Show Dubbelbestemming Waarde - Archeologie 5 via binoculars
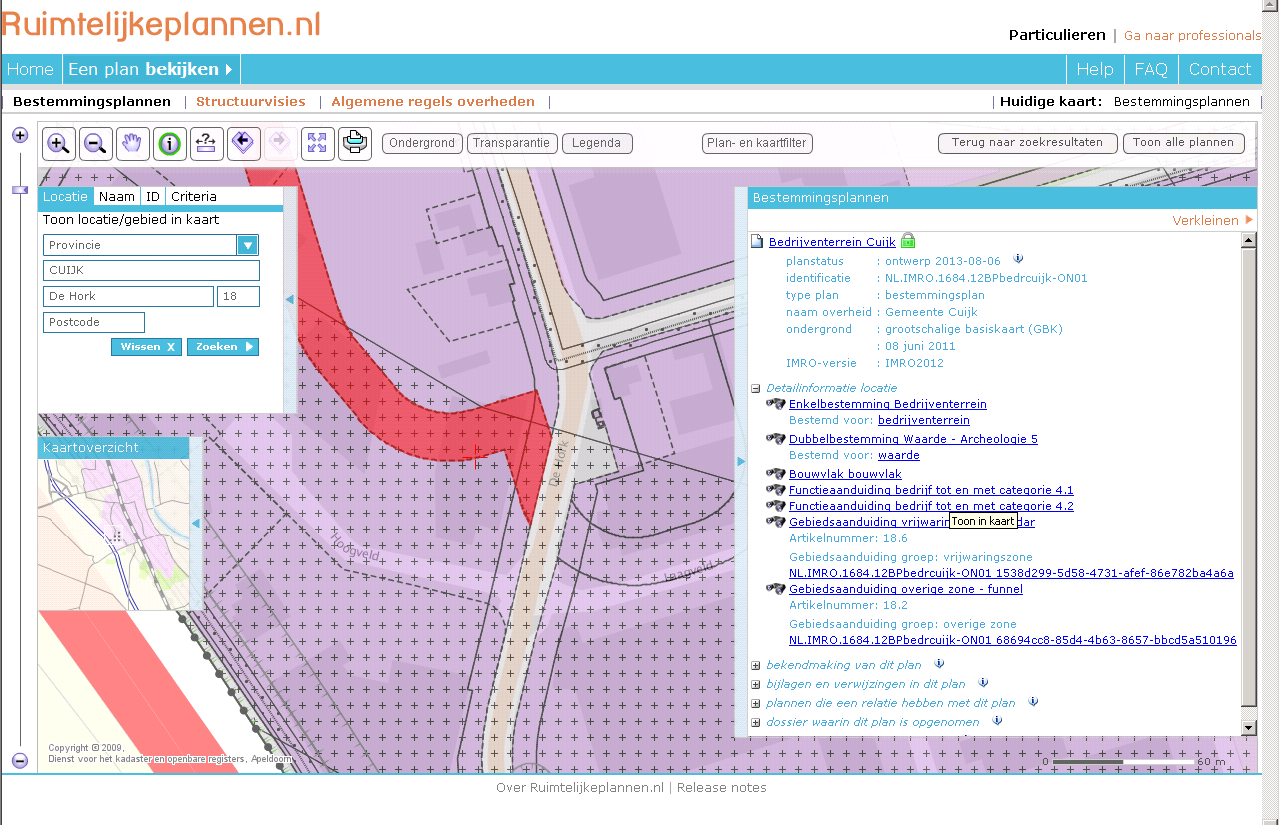Screen dimensions: 1280x825 coord(776,438)
